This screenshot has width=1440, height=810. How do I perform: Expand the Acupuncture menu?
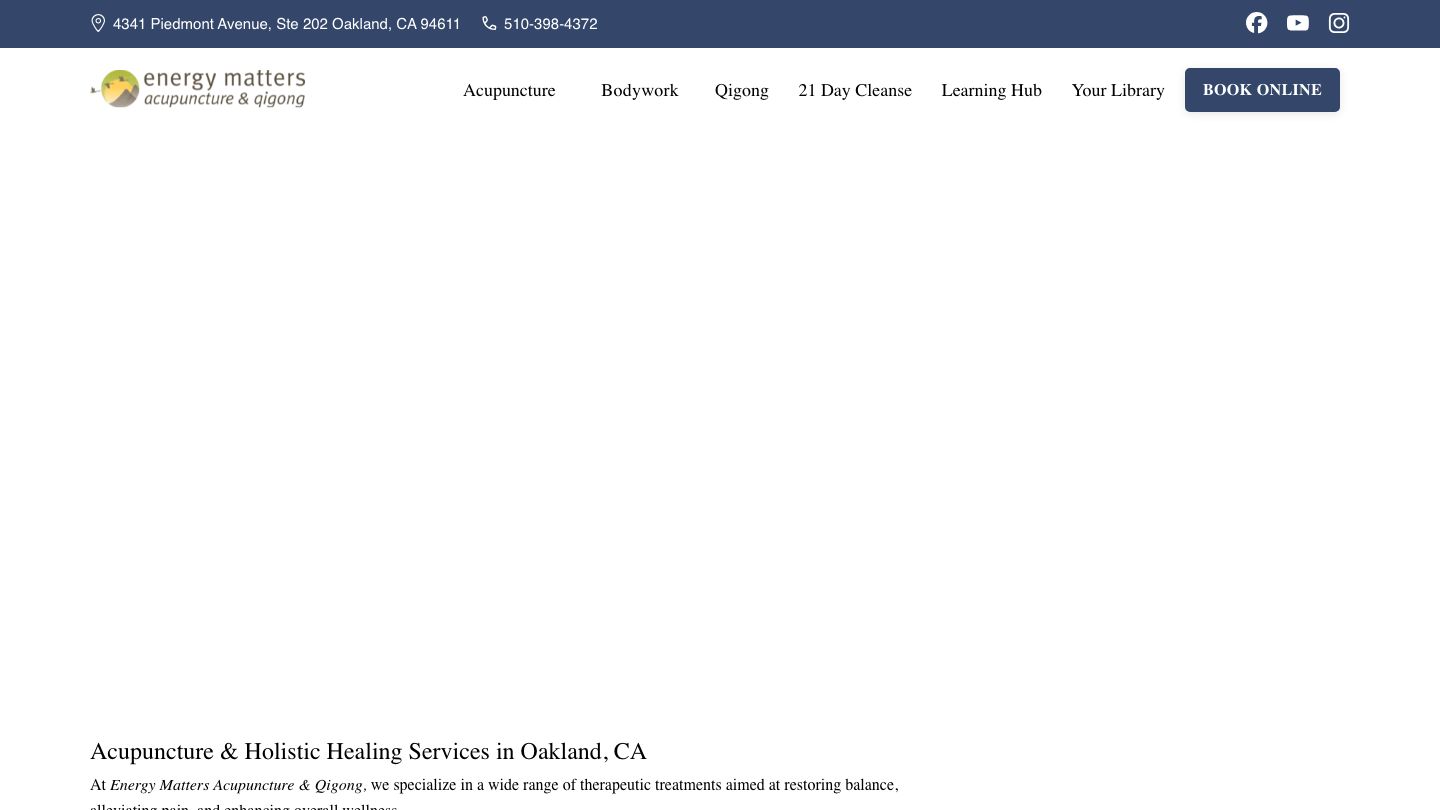509,90
